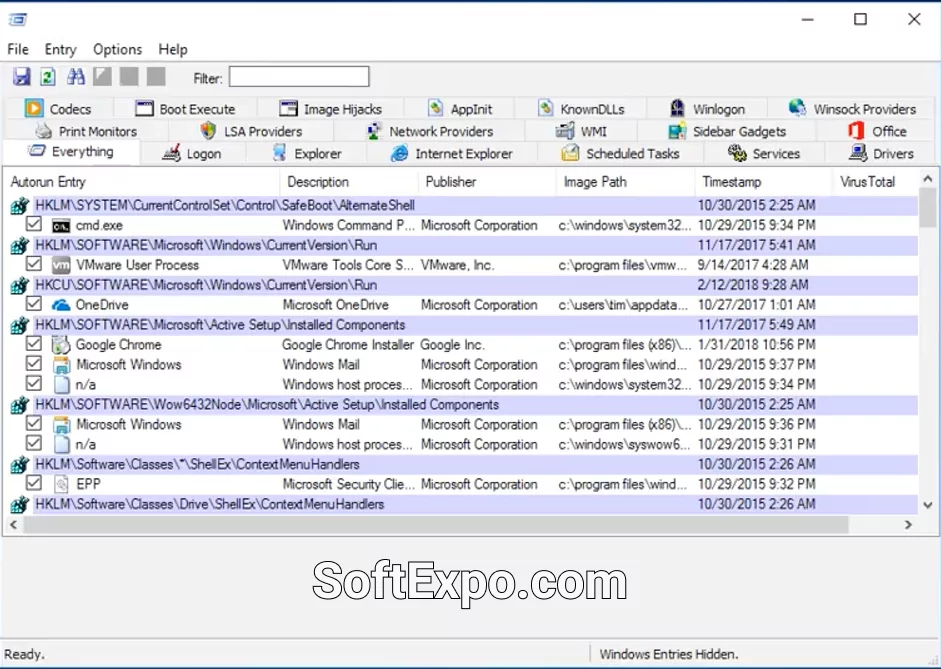
Task: Open the Options menu
Action: point(117,49)
